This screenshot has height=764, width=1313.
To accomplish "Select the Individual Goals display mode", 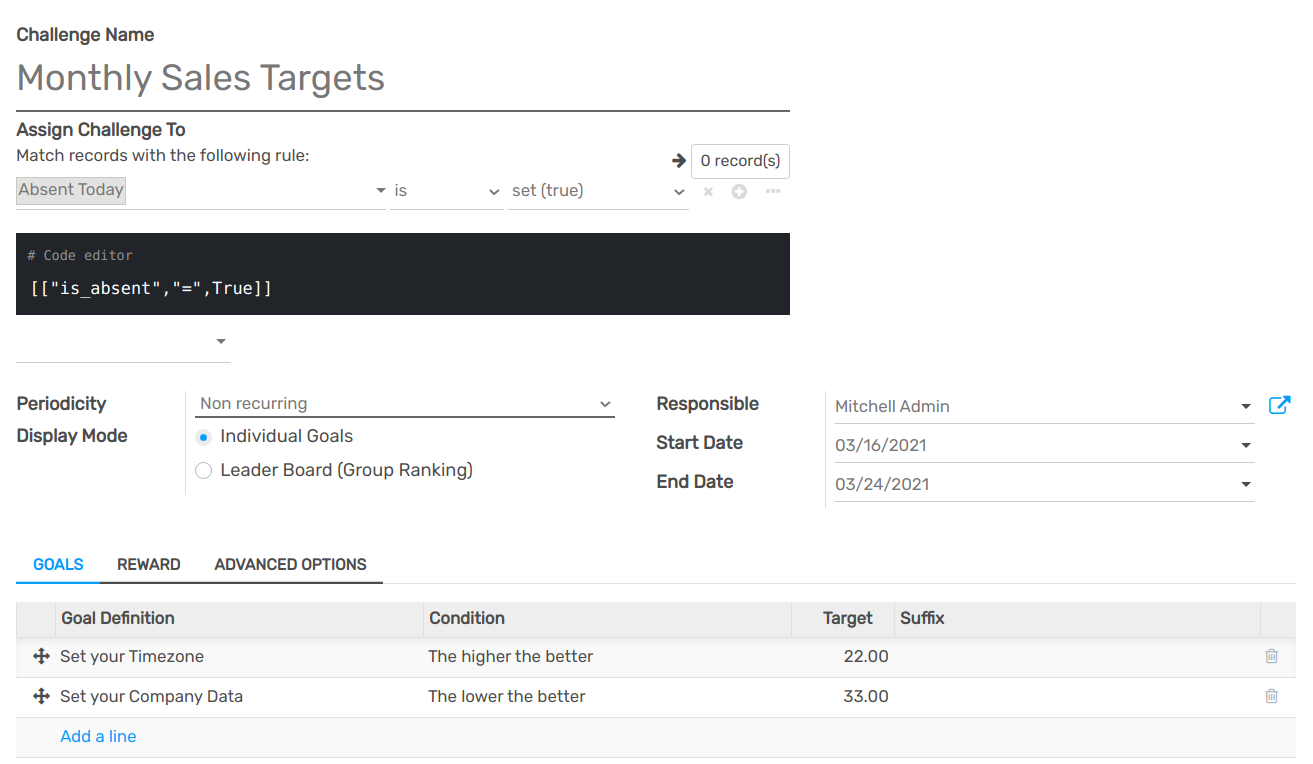I will pos(203,436).
